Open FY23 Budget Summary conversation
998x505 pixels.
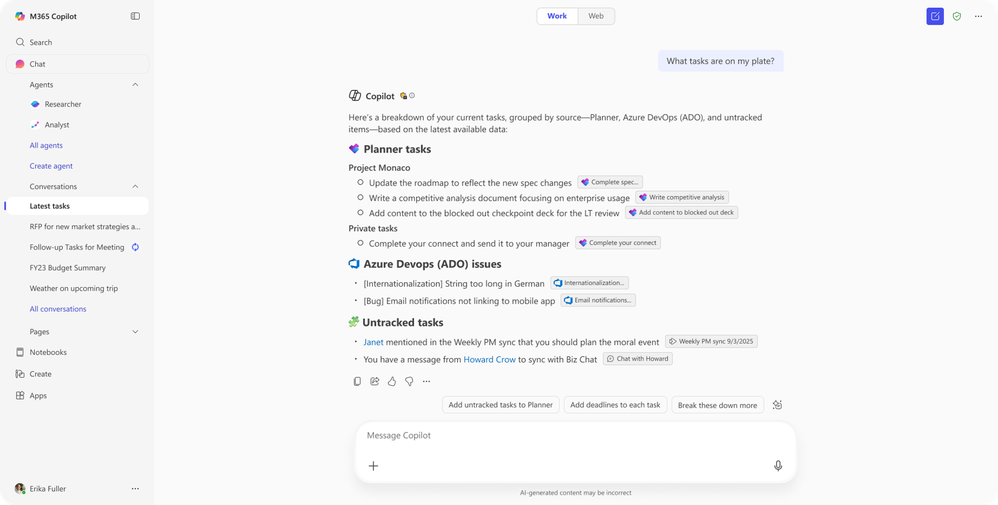click(67, 267)
